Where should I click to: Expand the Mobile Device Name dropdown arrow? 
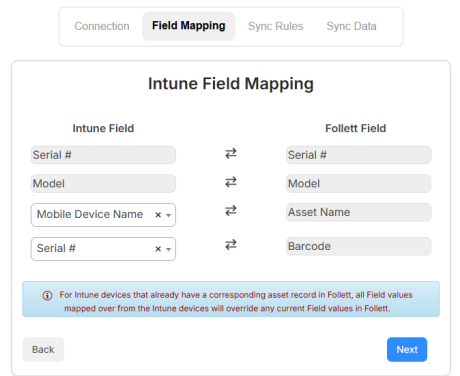tap(169, 215)
